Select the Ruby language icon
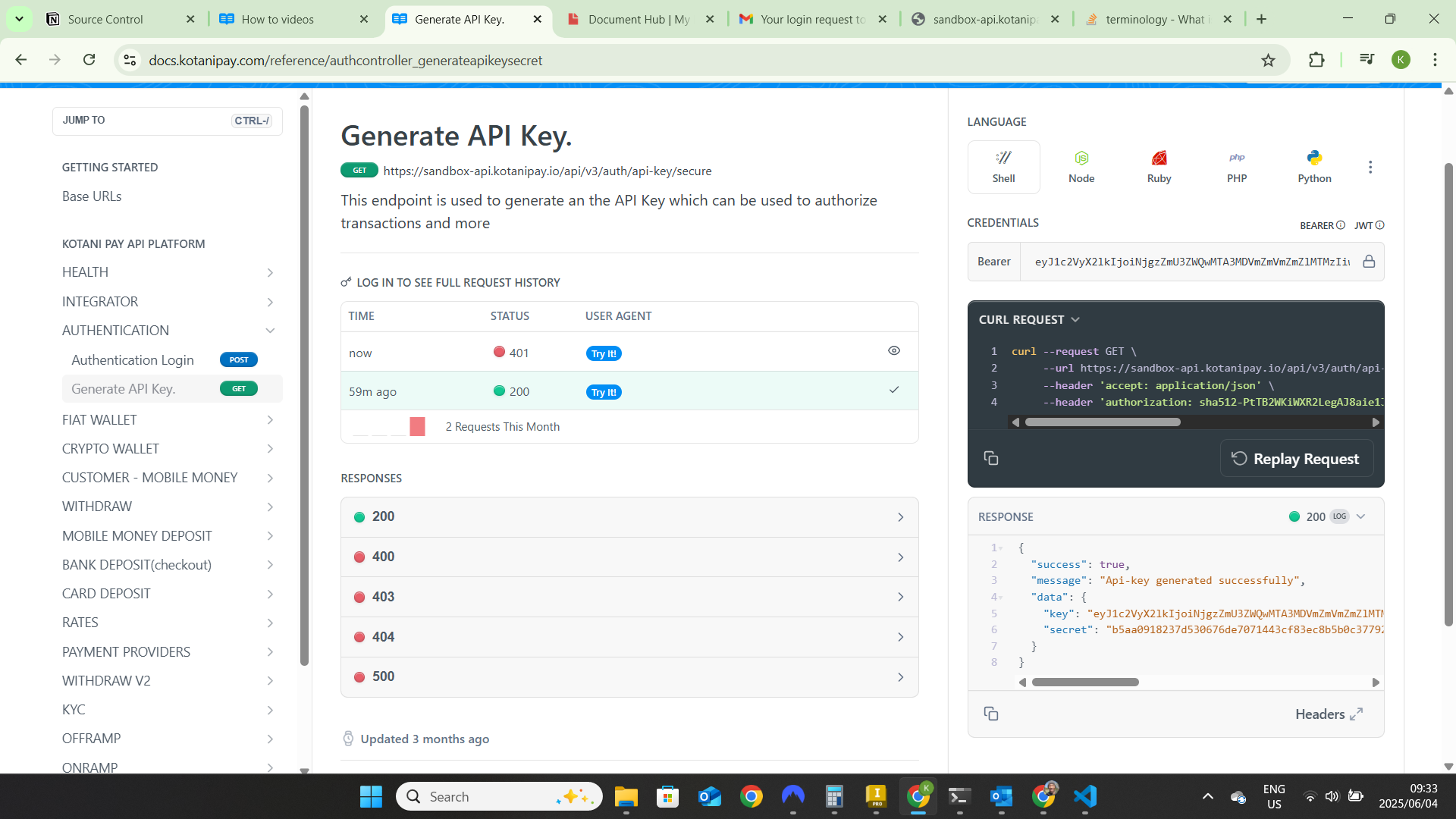 pos(1159,167)
